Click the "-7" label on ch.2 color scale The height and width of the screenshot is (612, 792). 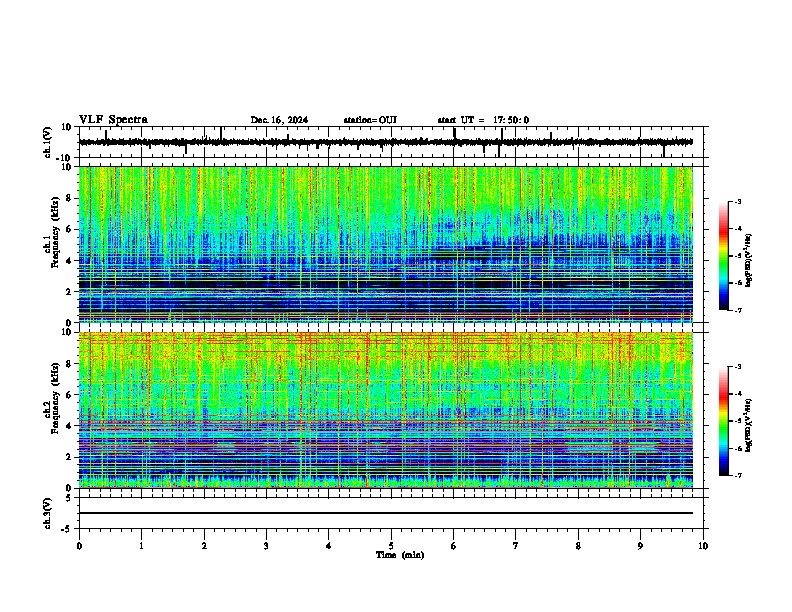(738, 476)
